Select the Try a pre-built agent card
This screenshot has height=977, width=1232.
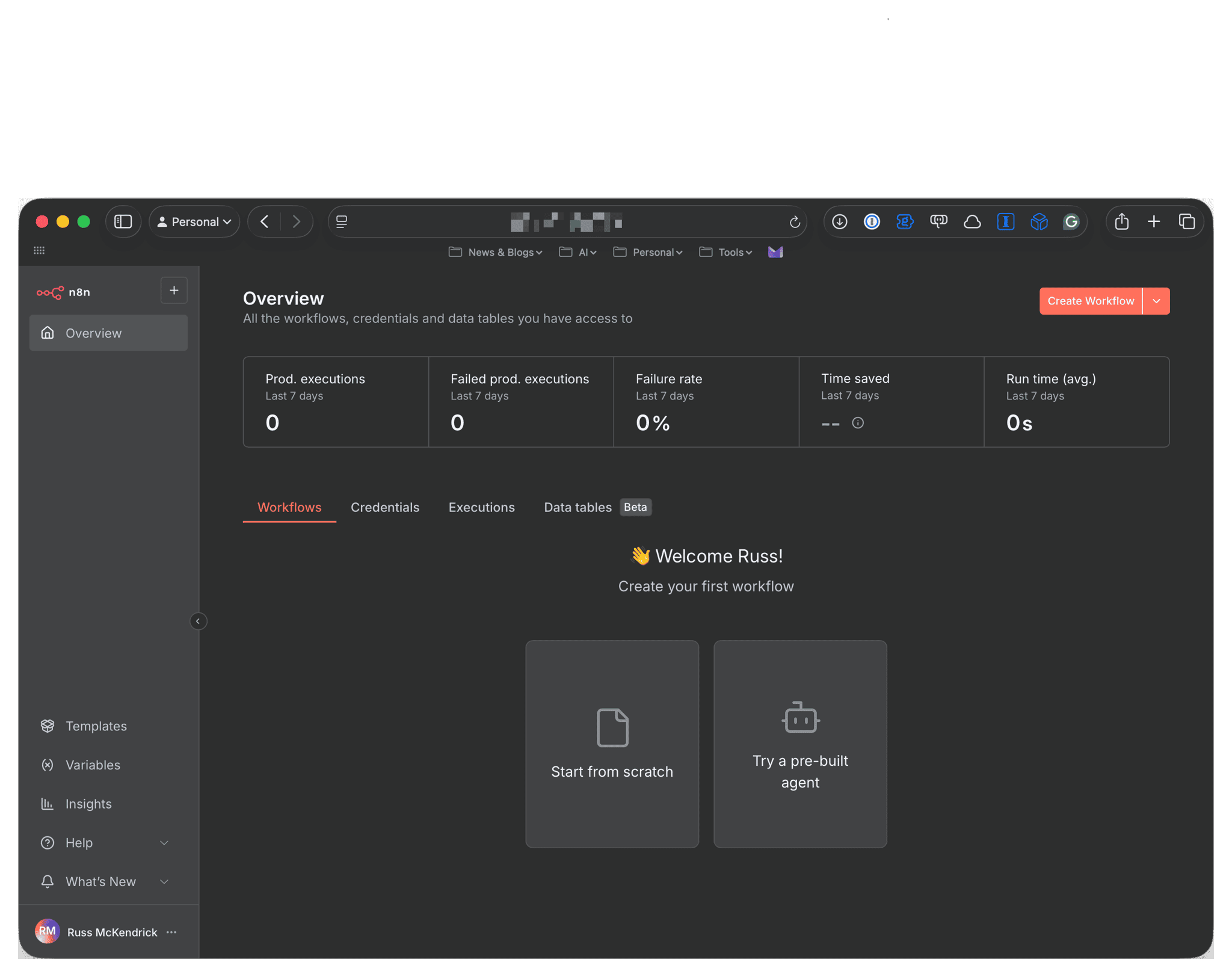click(800, 744)
